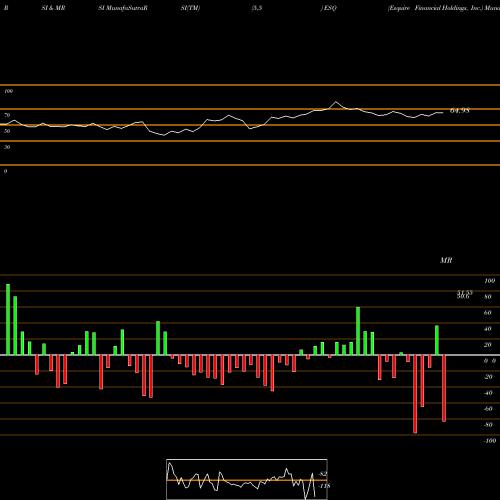Click the last red MR bar on the right
The image size is (500, 500).
click(444, 388)
